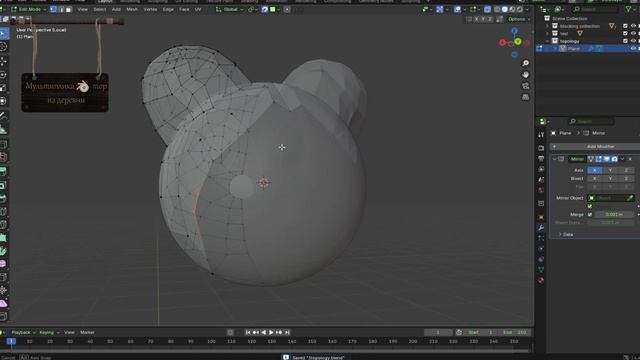Image resolution: width=640 pixels, height=360 pixels.
Task: Open the World properties tab
Action: [x=541, y=190]
